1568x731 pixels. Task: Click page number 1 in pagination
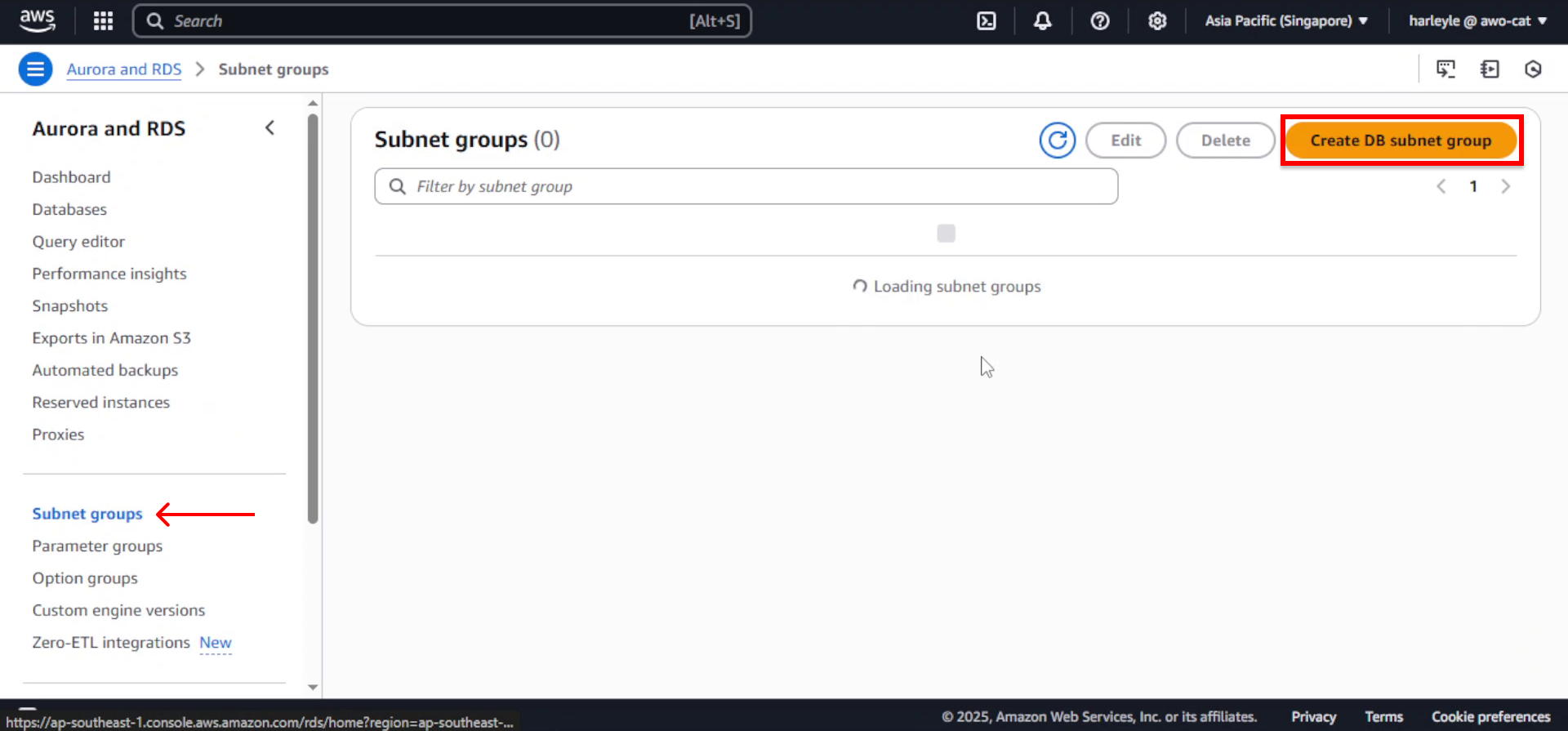pos(1473,187)
